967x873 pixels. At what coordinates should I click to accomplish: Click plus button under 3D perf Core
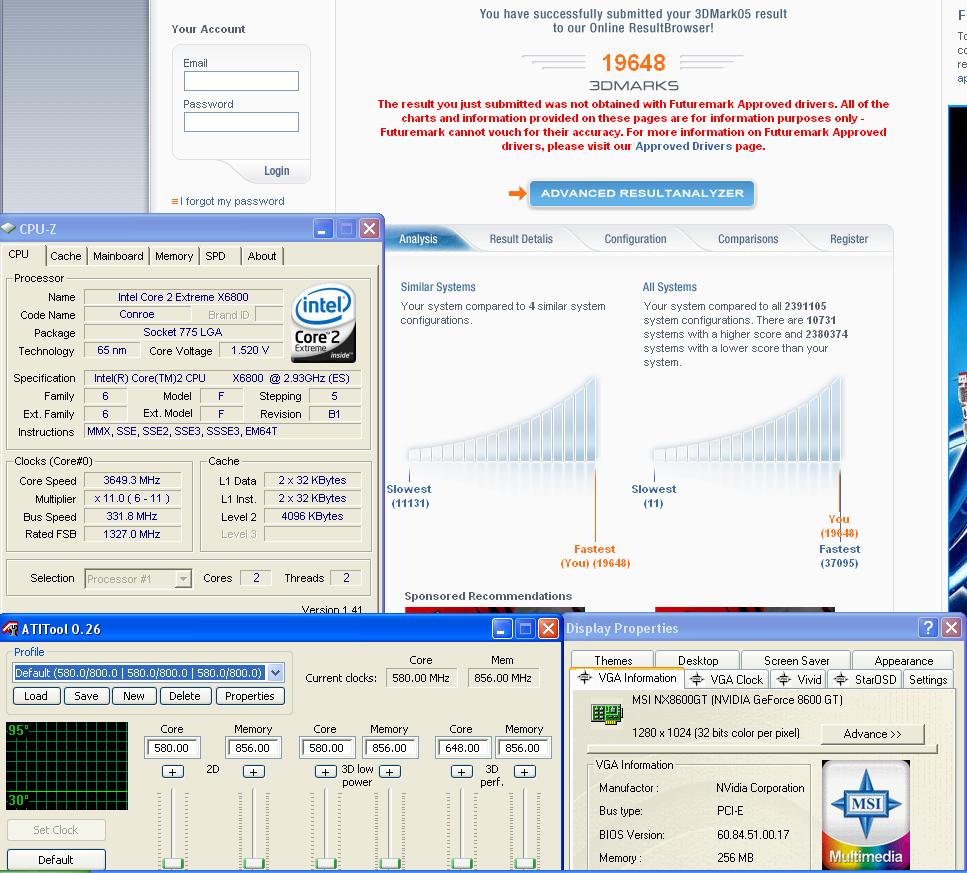coord(461,771)
